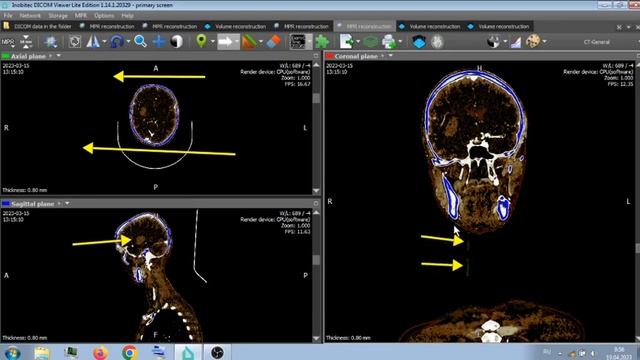Viewport: 640px width, 360px height.
Task: Maximize the Axial plane view panel
Action: (x=316, y=56)
